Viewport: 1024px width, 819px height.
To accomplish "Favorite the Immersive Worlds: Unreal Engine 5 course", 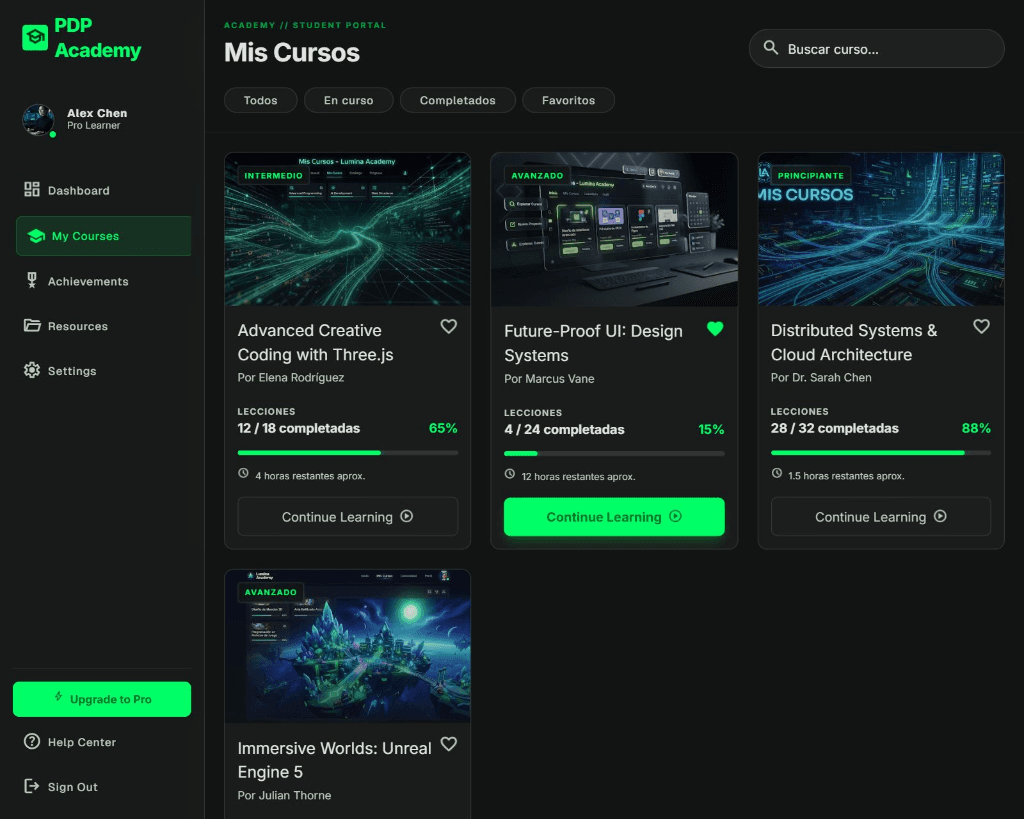I will (x=449, y=743).
